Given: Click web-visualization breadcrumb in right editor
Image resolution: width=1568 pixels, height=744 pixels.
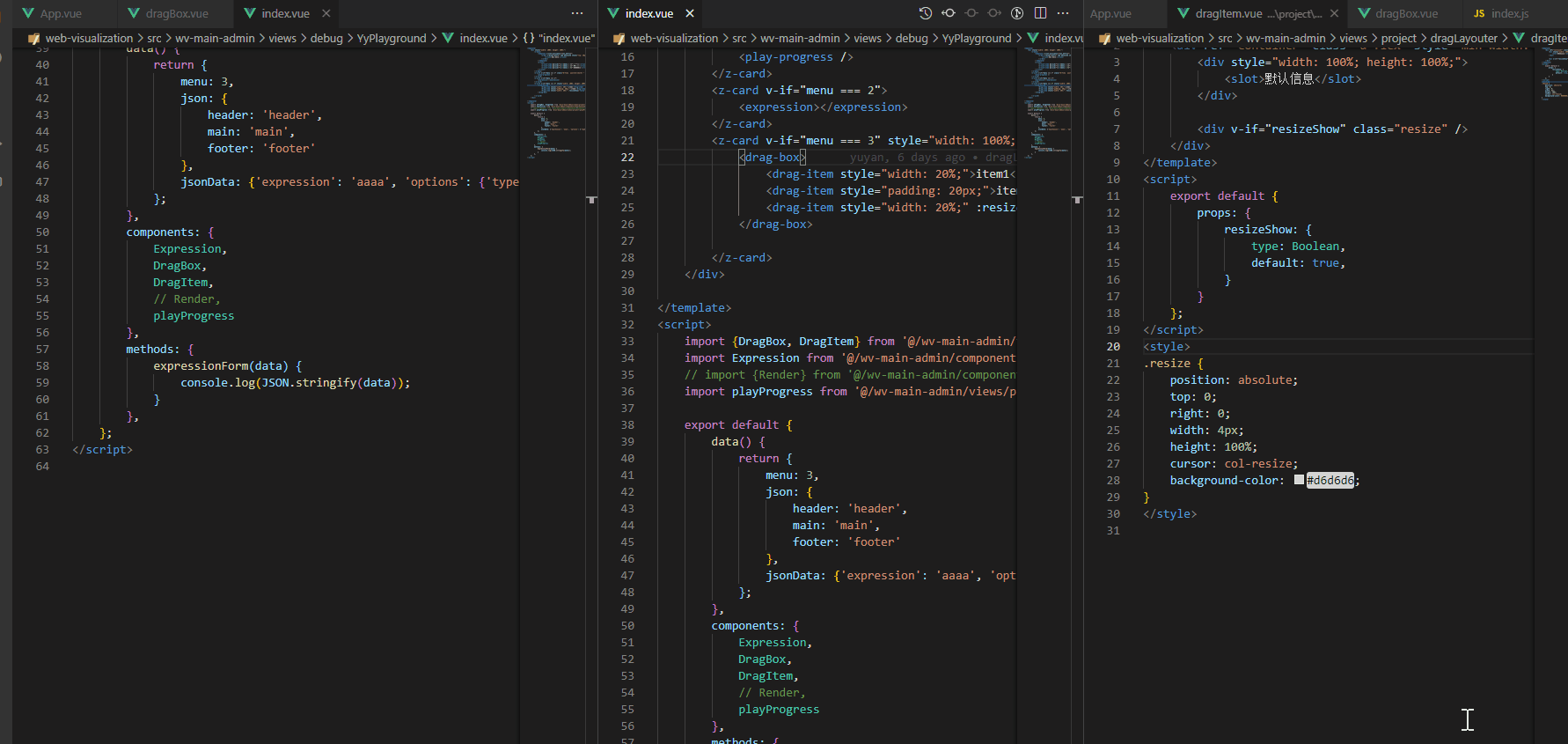Looking at the screenshot, I should [x=1159, y=38].
